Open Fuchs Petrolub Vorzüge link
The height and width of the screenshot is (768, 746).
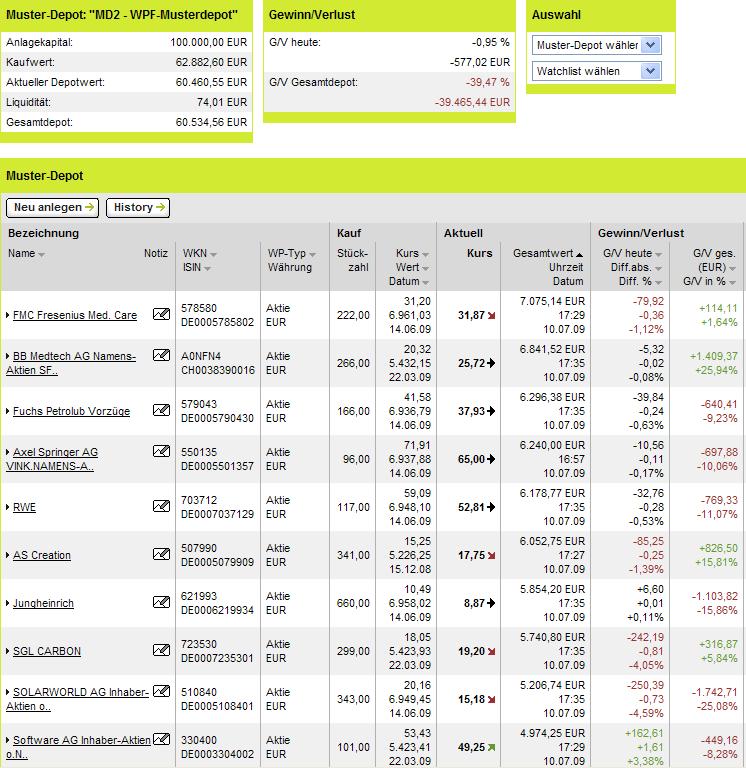tap(71, 411)
